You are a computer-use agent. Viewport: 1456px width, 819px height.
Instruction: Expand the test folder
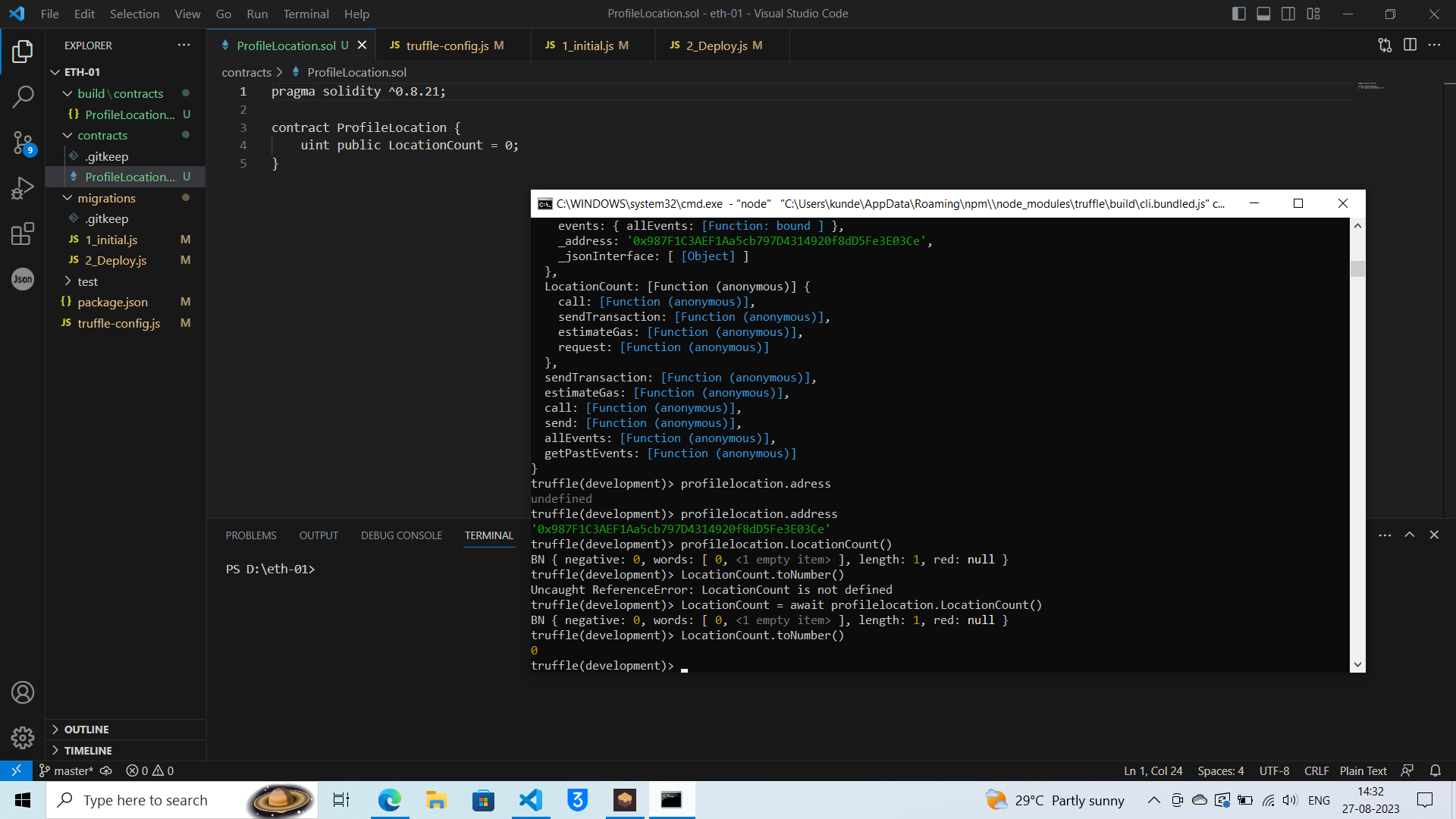click(x=87, y=281)
